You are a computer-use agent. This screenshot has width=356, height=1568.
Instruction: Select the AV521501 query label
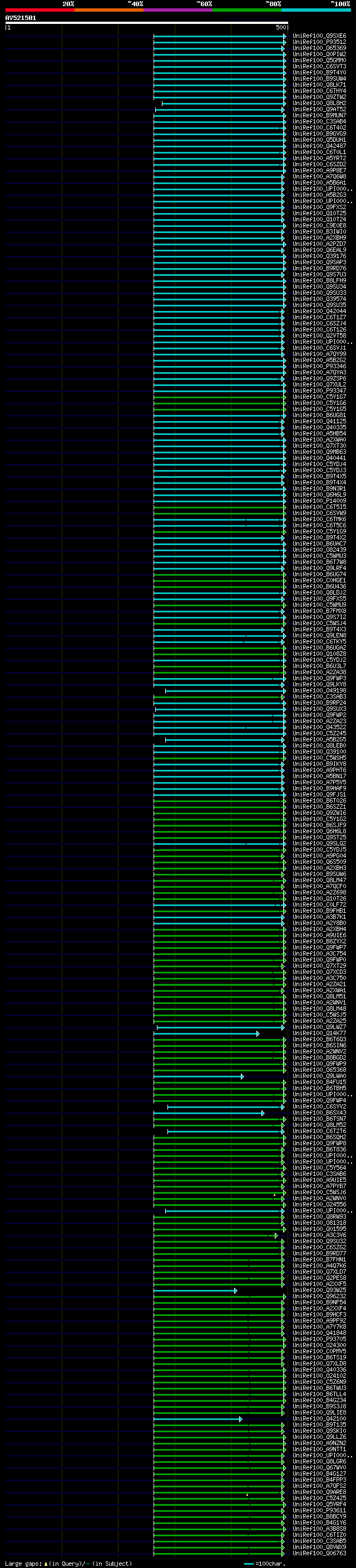21,18
